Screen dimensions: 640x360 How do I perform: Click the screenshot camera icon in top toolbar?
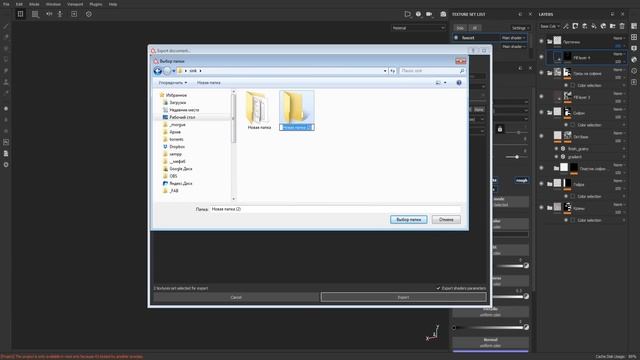[x=443, y=14]
